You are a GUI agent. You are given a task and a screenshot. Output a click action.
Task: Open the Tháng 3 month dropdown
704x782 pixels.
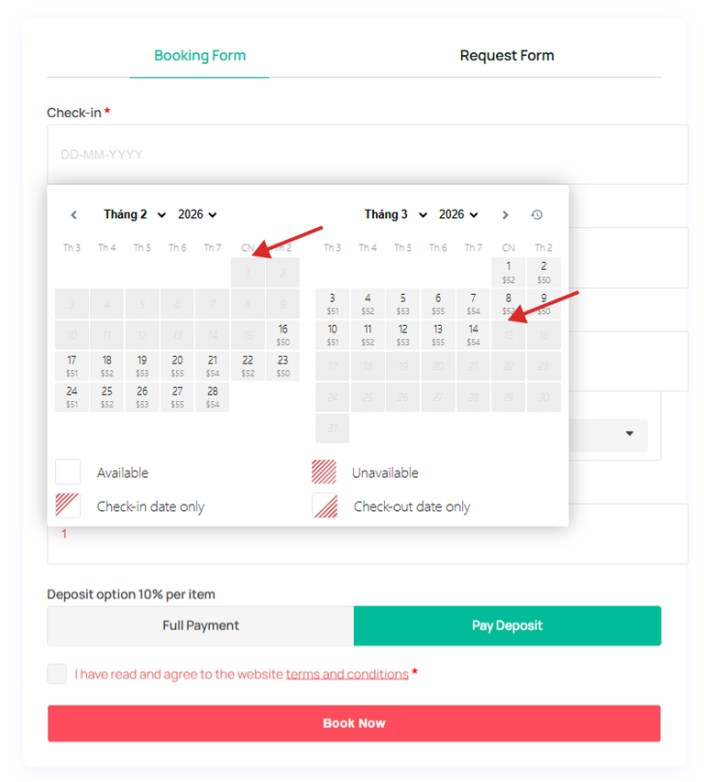tap(396, 215)
